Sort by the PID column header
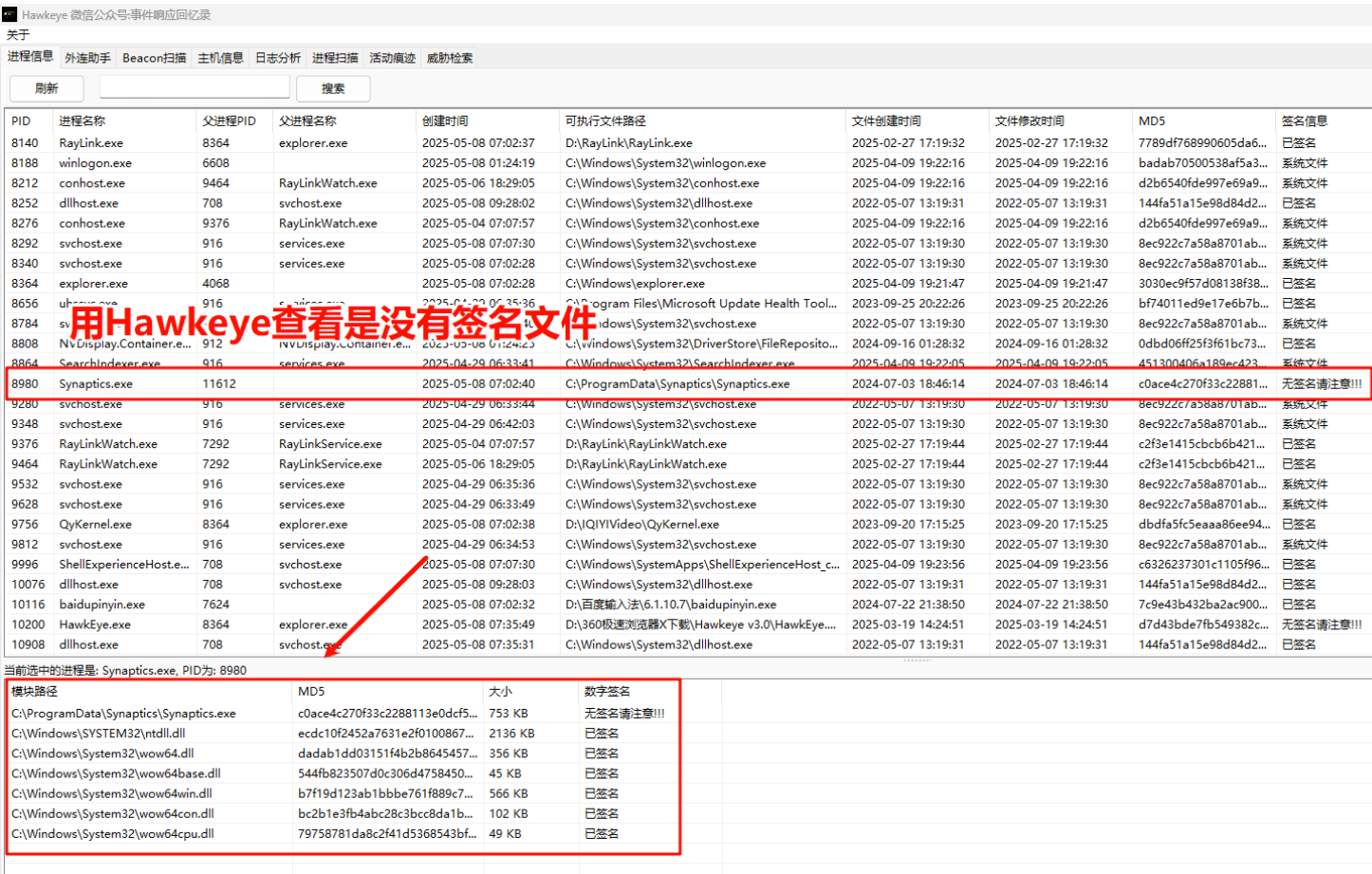 coord(28,121)
